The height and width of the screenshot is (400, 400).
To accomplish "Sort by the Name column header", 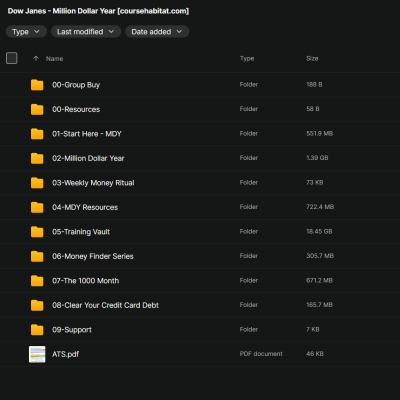I will [x=54, y=59].
